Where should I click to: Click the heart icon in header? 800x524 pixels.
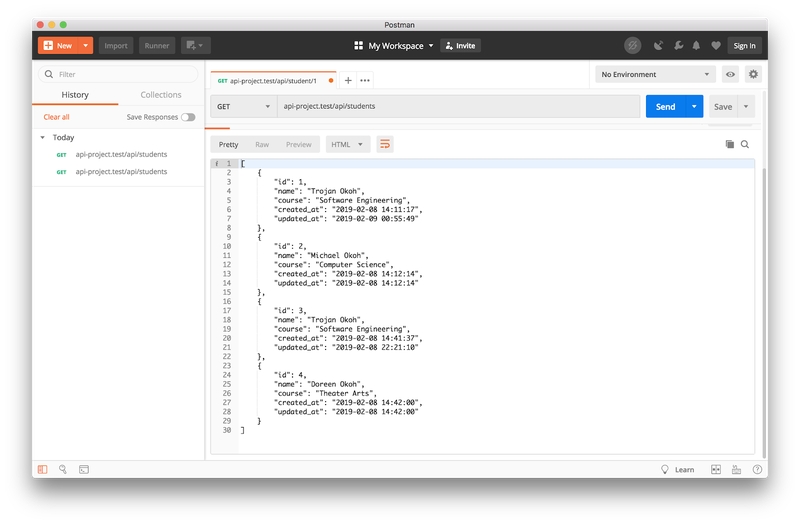[715, 45]
